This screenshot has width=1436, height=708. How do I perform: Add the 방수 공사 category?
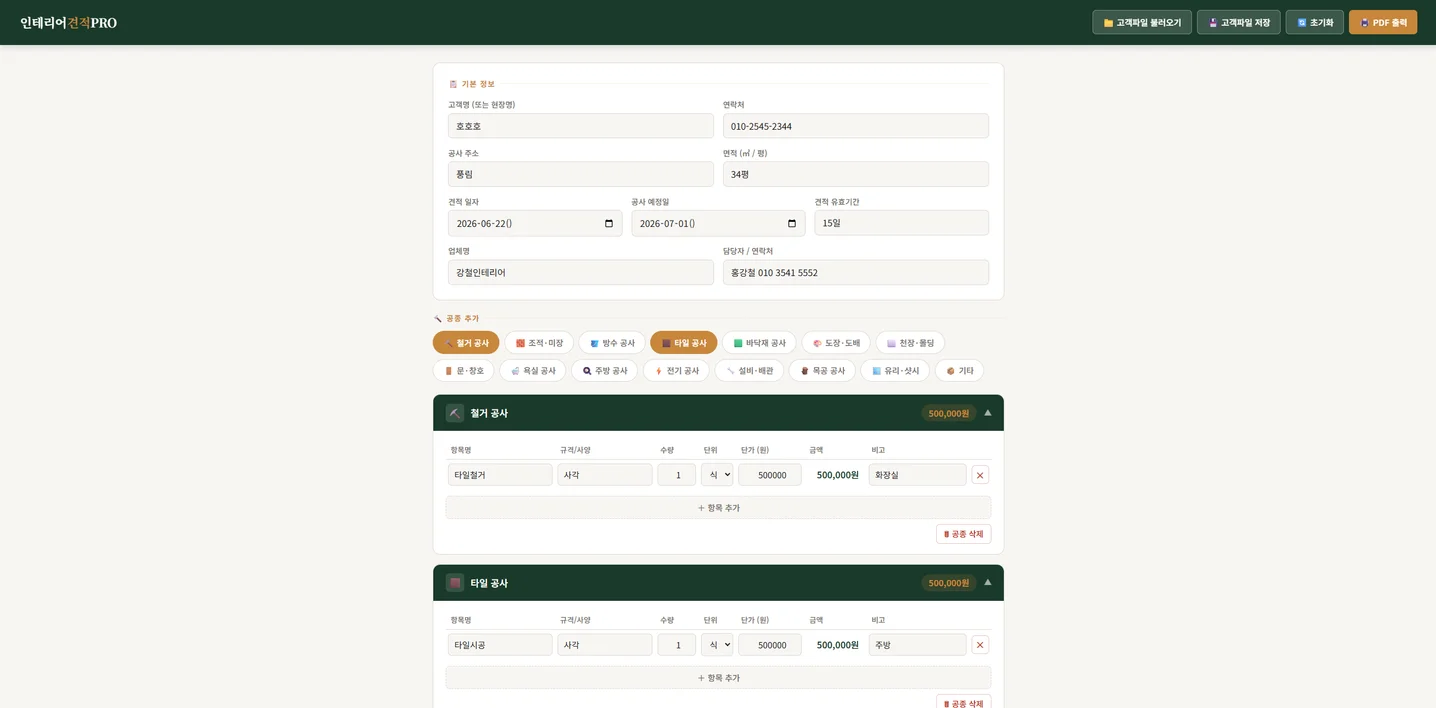click(x=612, y=343)
